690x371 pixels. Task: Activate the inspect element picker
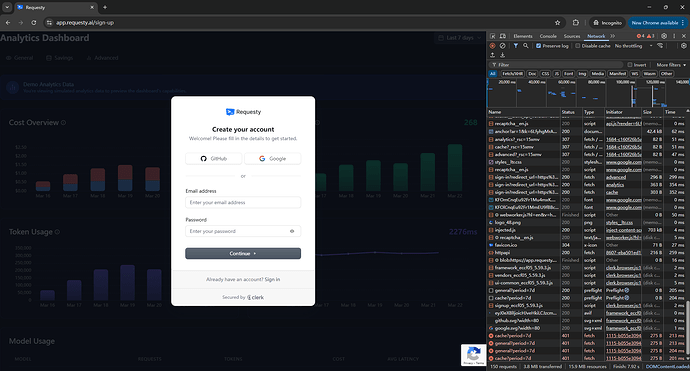tap(493, 36)
